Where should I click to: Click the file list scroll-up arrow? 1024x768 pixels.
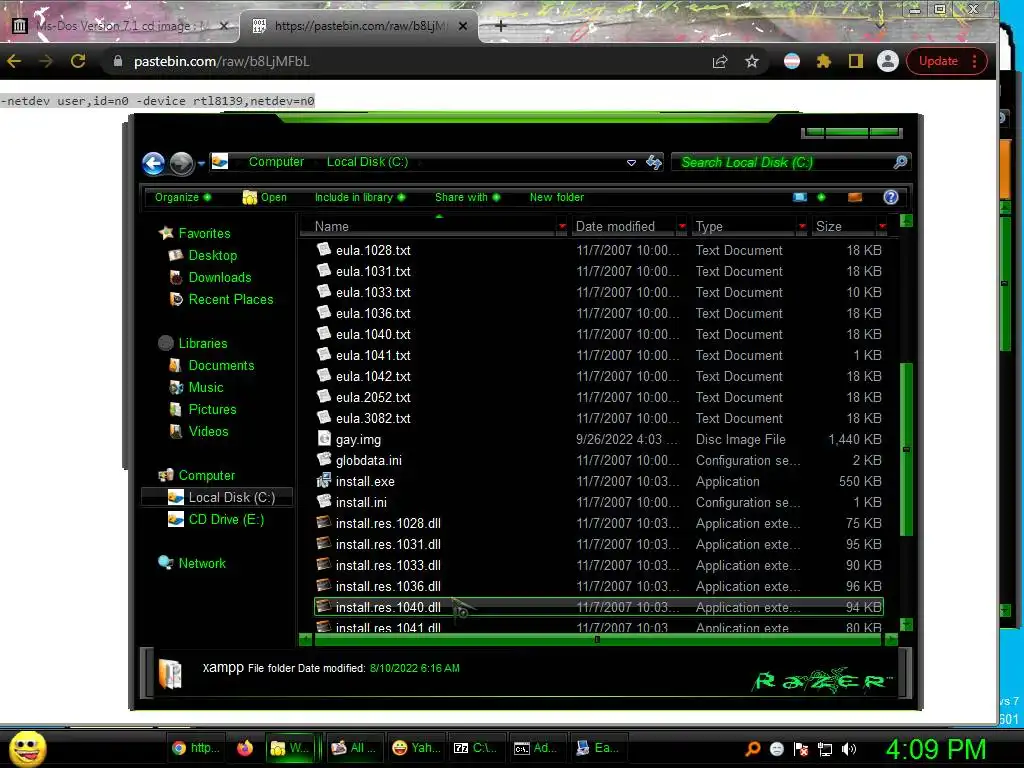906,221
